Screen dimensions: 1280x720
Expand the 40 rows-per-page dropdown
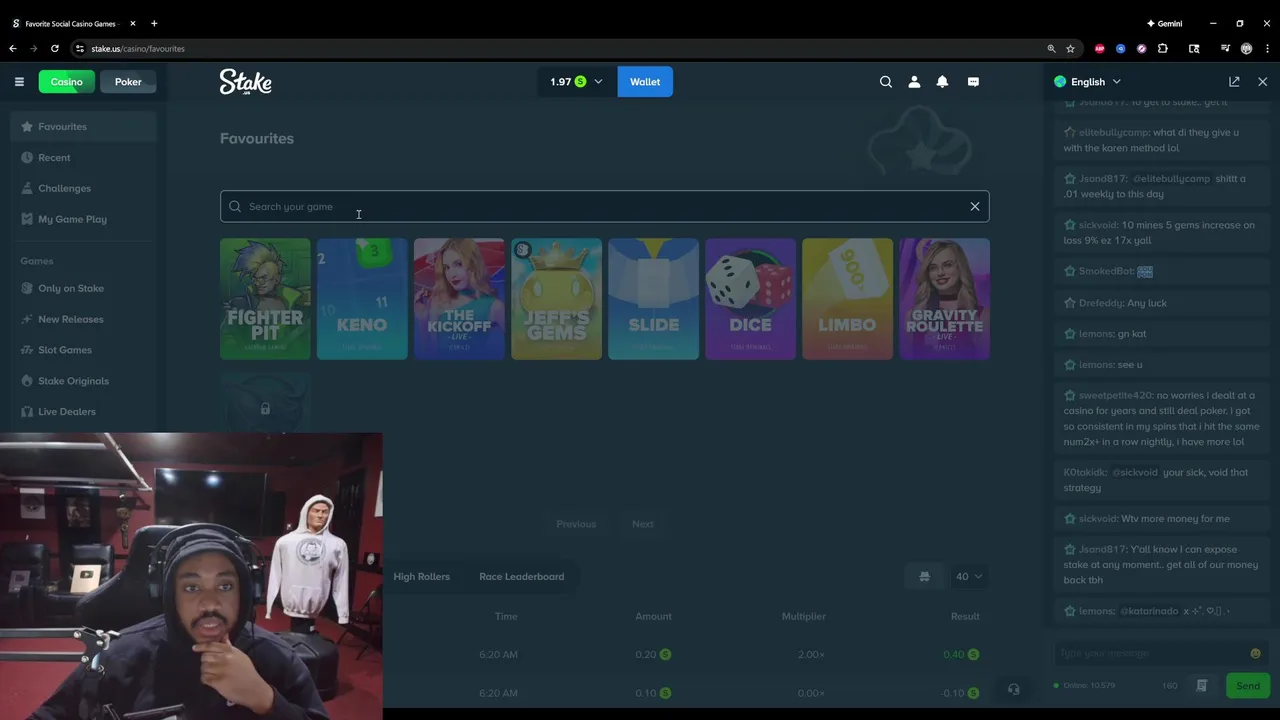coord(969,577)
